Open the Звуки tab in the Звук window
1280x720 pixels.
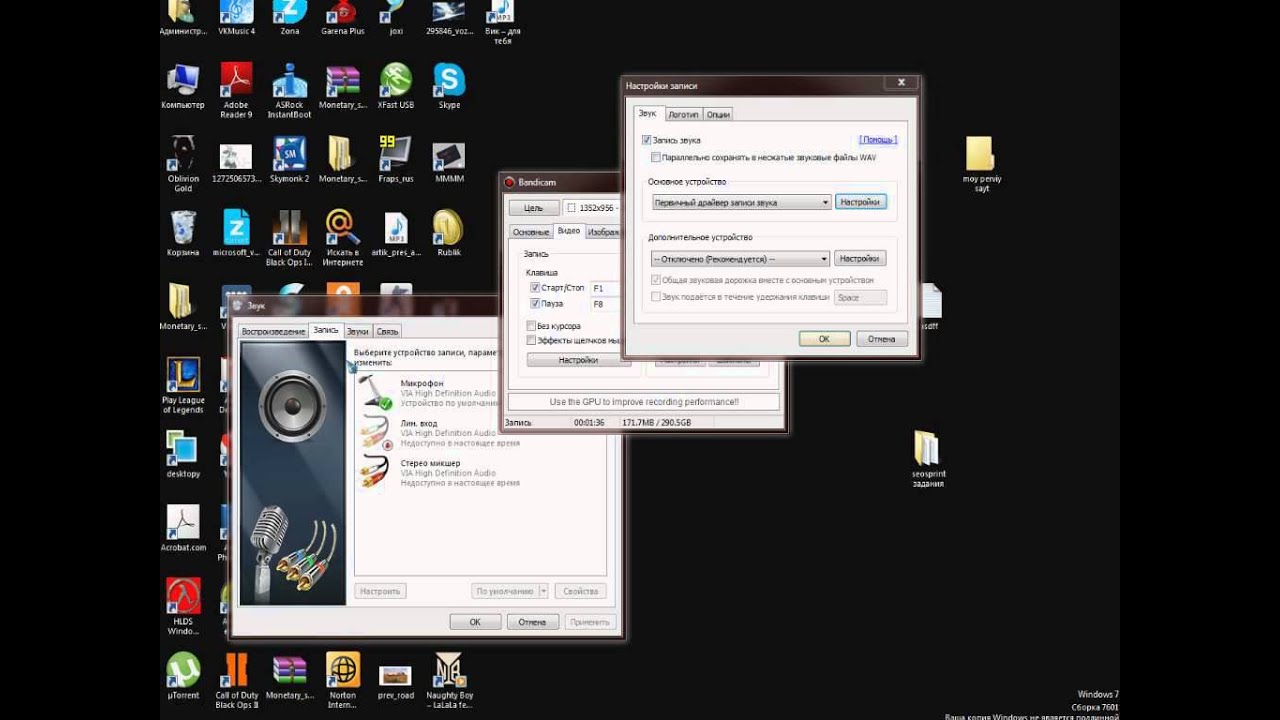click(358, 331)
